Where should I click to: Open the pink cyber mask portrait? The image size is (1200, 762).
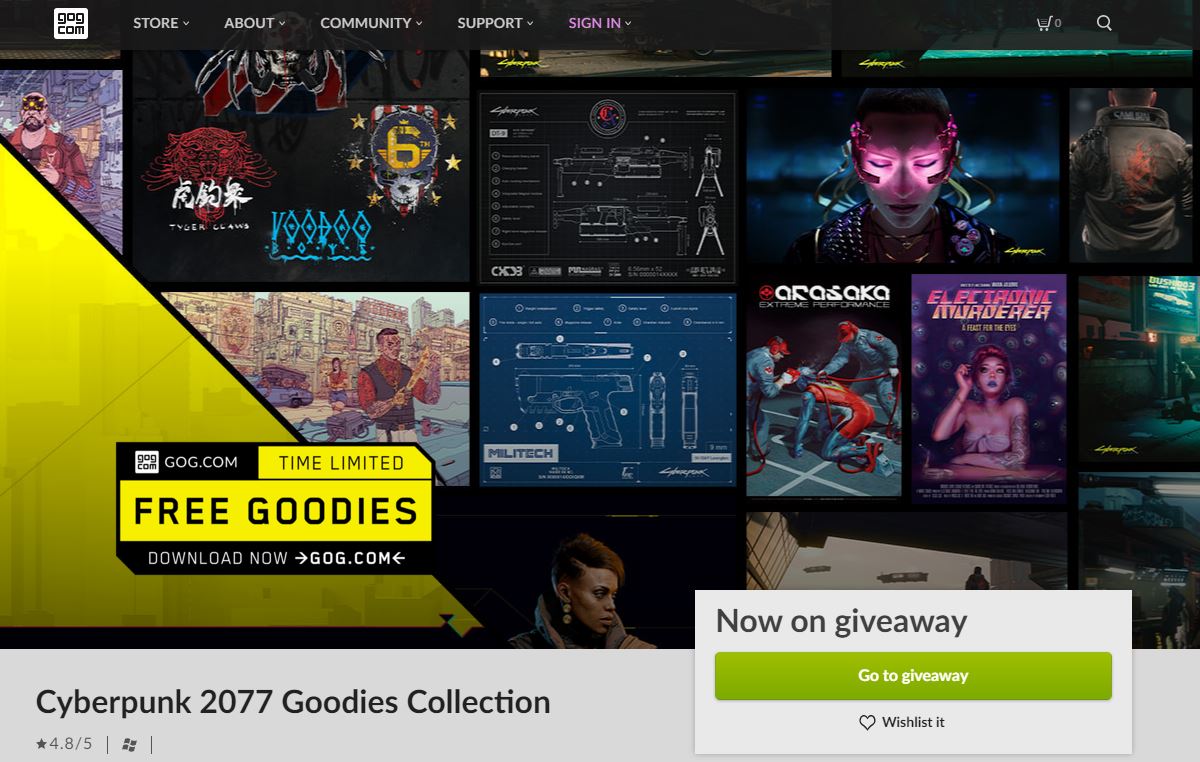coord(903,175)
